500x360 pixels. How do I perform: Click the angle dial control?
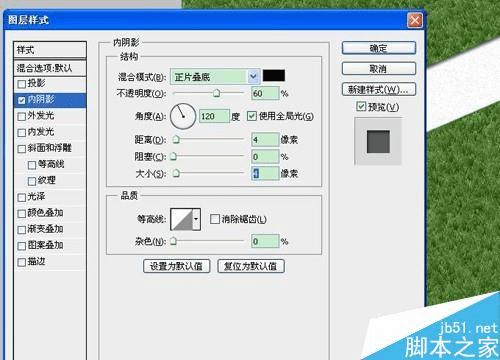[183, 116]
